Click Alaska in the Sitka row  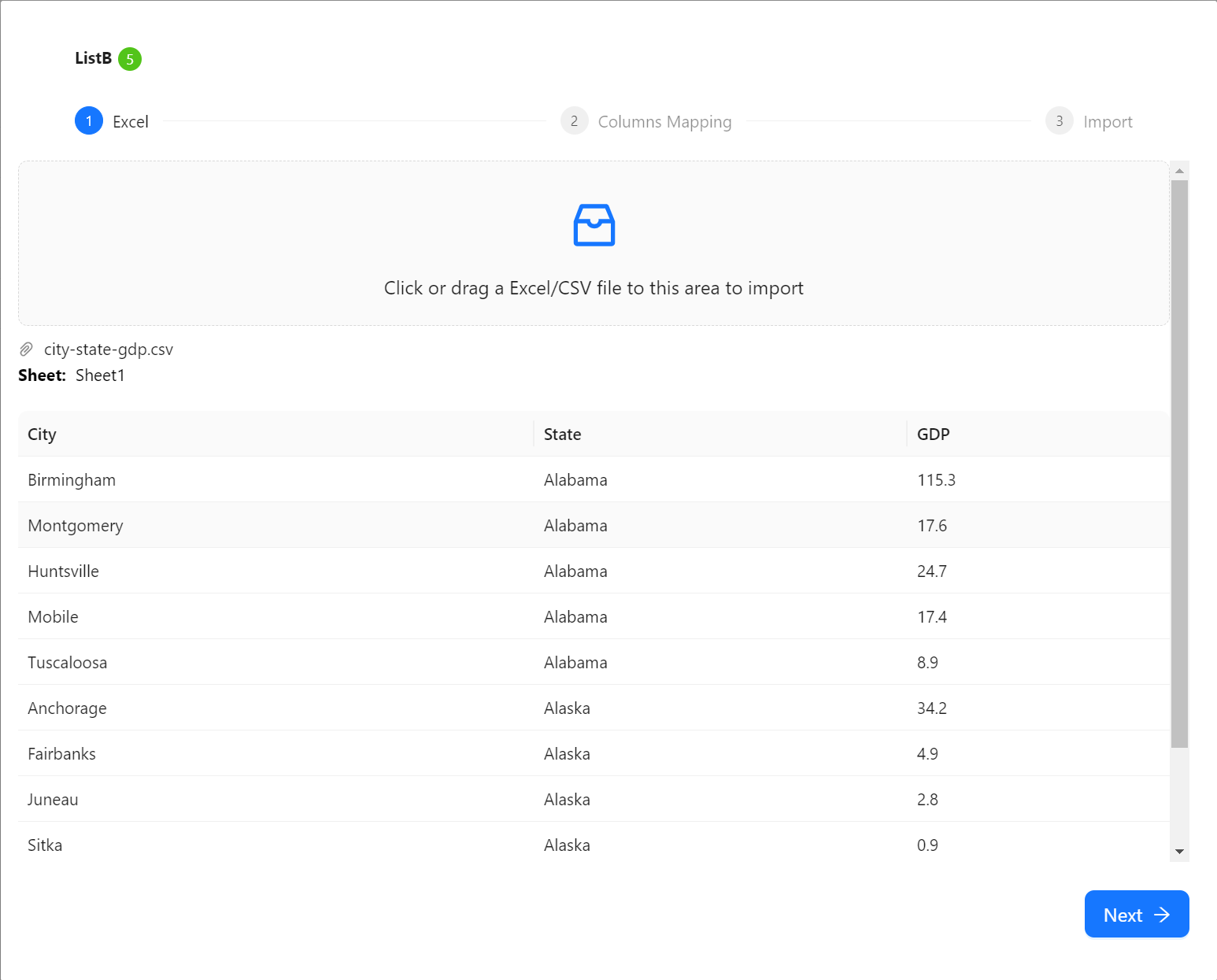[x=567, y=845]
